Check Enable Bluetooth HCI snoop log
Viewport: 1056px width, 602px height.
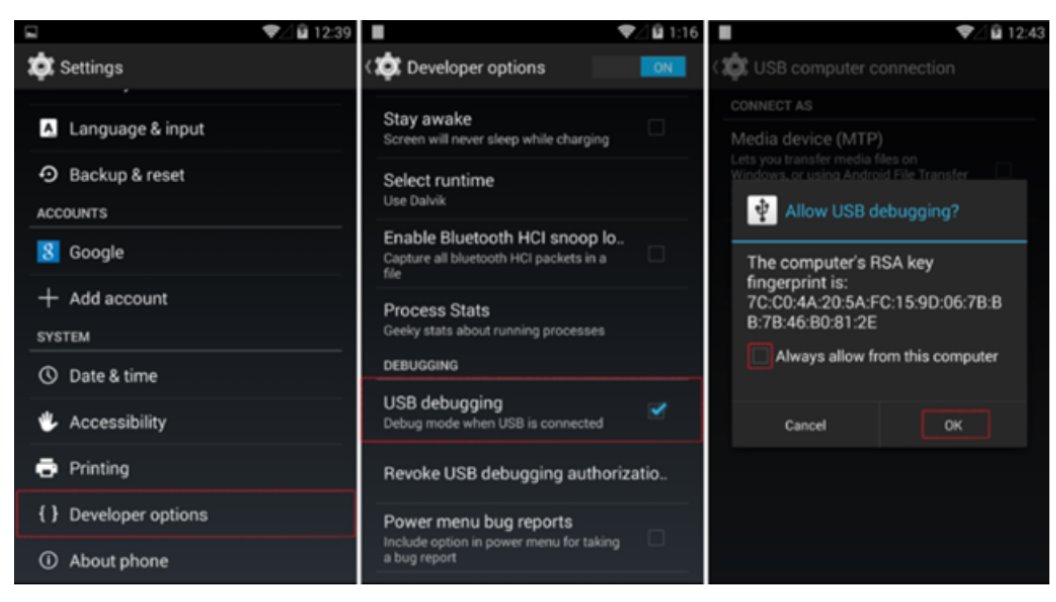coord(656,254)
